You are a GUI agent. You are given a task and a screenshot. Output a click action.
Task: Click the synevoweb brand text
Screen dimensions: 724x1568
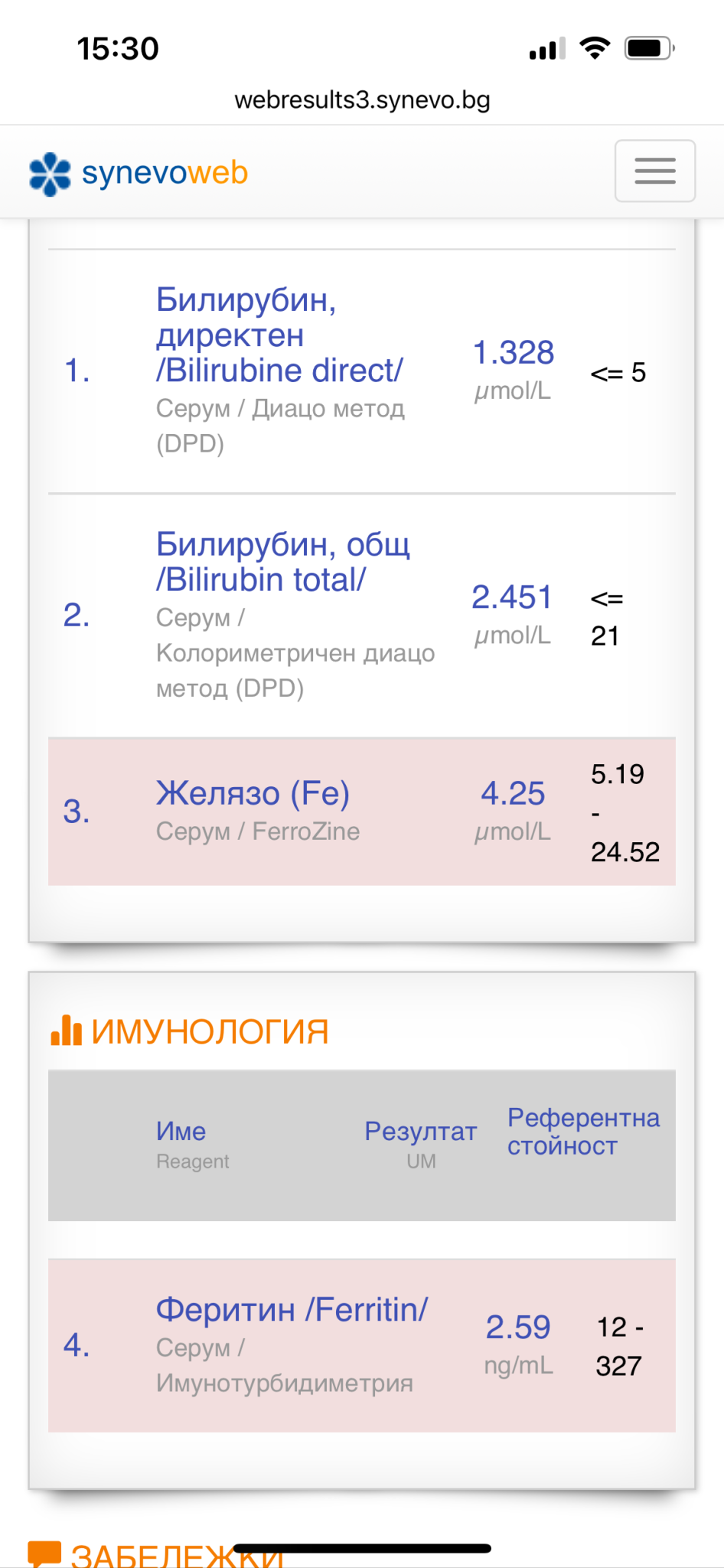pos(165,173)
